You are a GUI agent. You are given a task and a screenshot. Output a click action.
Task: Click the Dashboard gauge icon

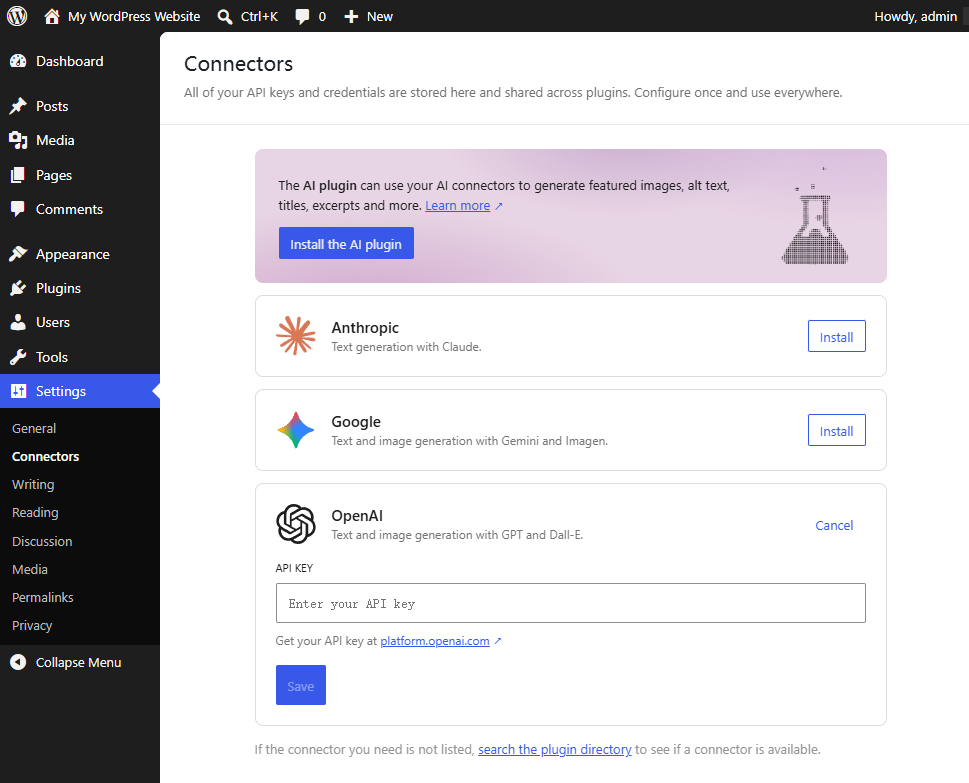click(19, 61)
